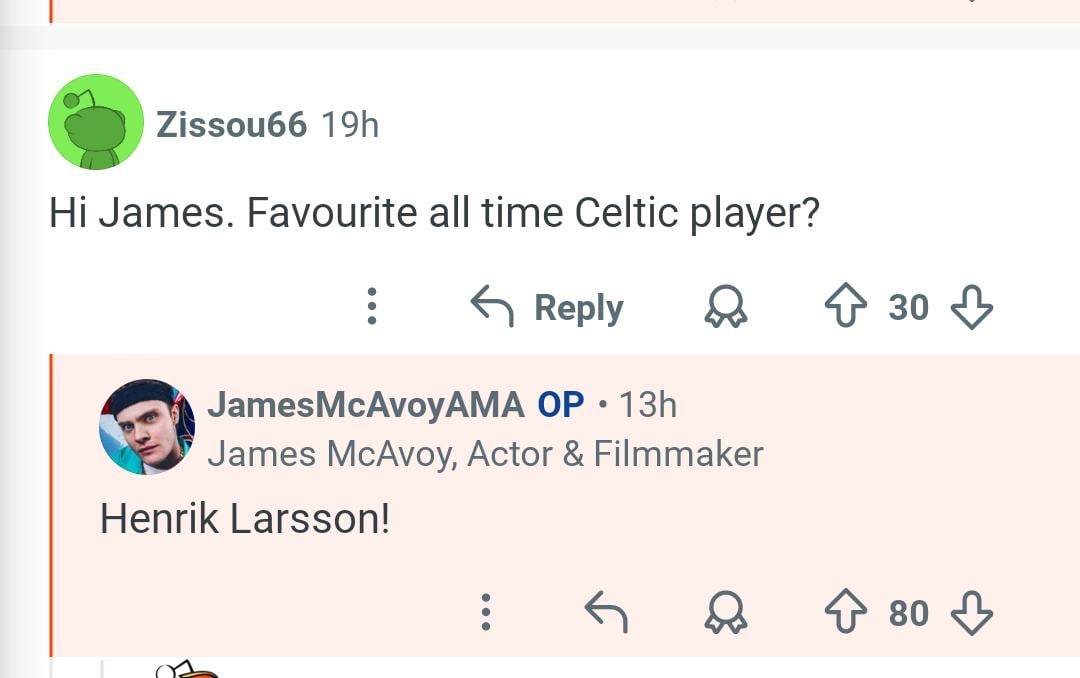Tap the "Henrik Larsson!" comment text
This screenshot has height=678, width=1080.
245,518
